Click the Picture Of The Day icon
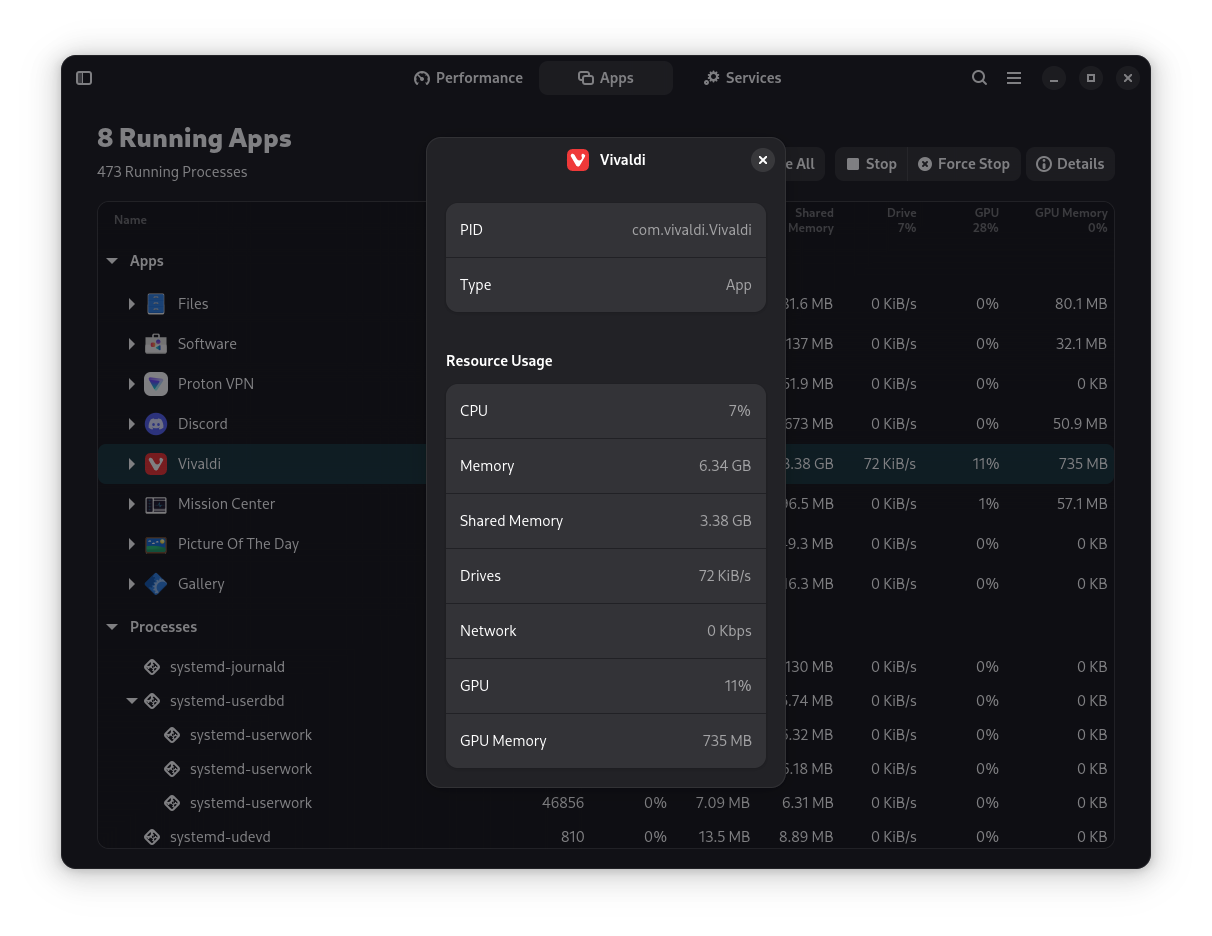The image size is (1212, 936). coord(156,543)
